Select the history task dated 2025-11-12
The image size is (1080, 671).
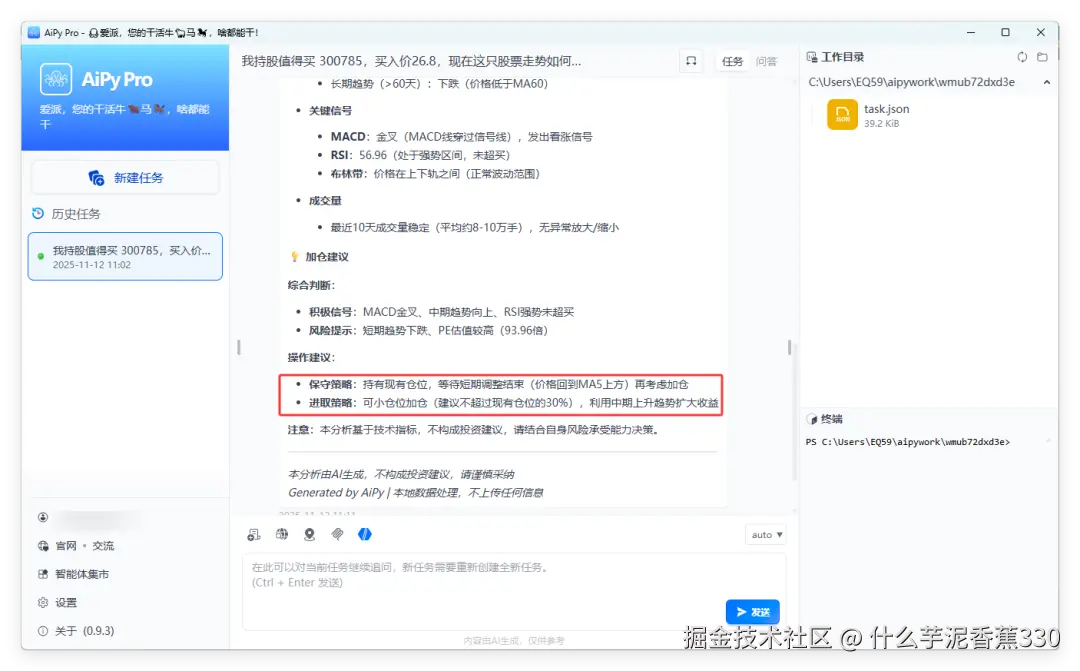click(124, 256)
